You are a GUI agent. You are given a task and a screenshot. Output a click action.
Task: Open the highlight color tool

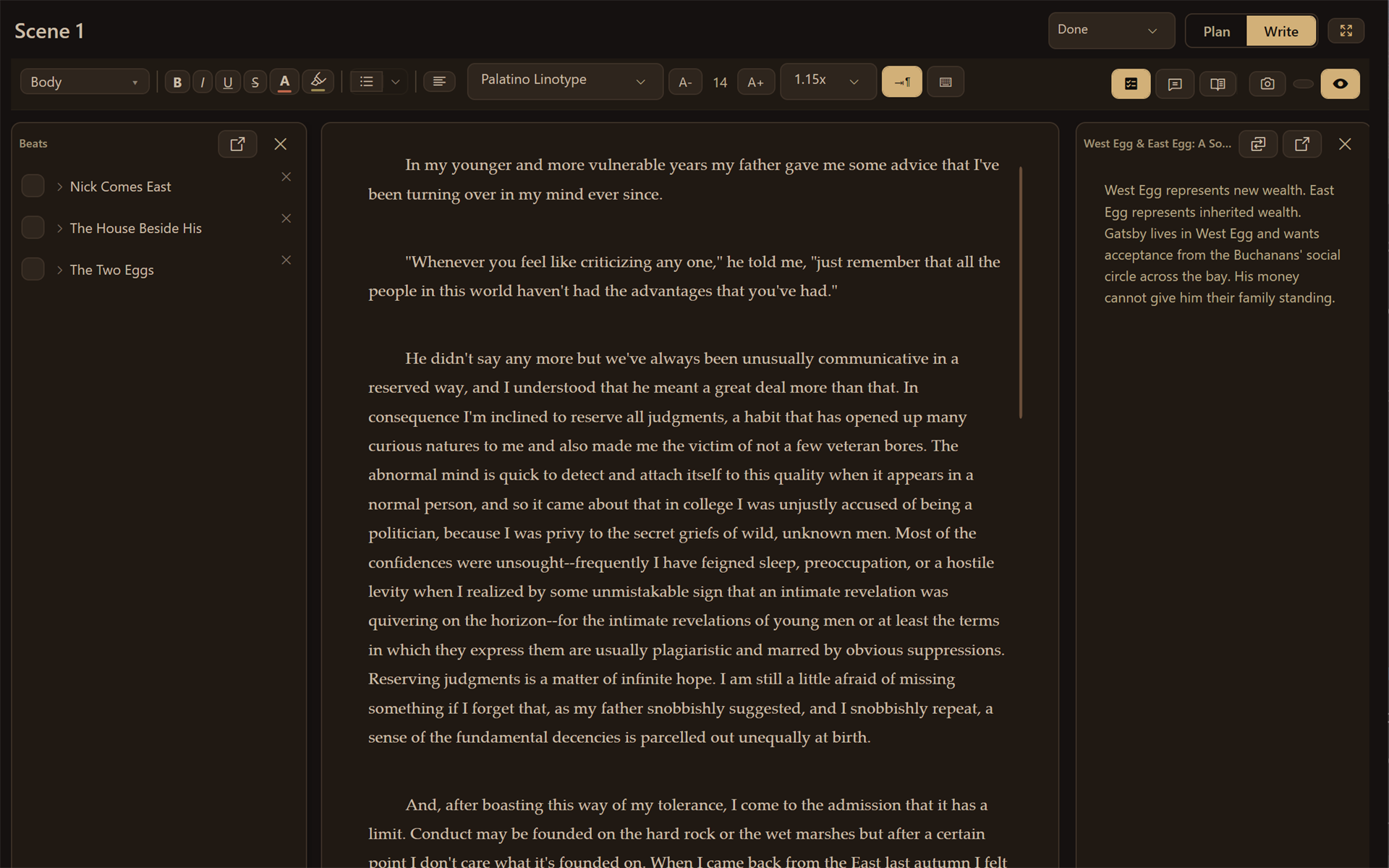click(318, 82)
